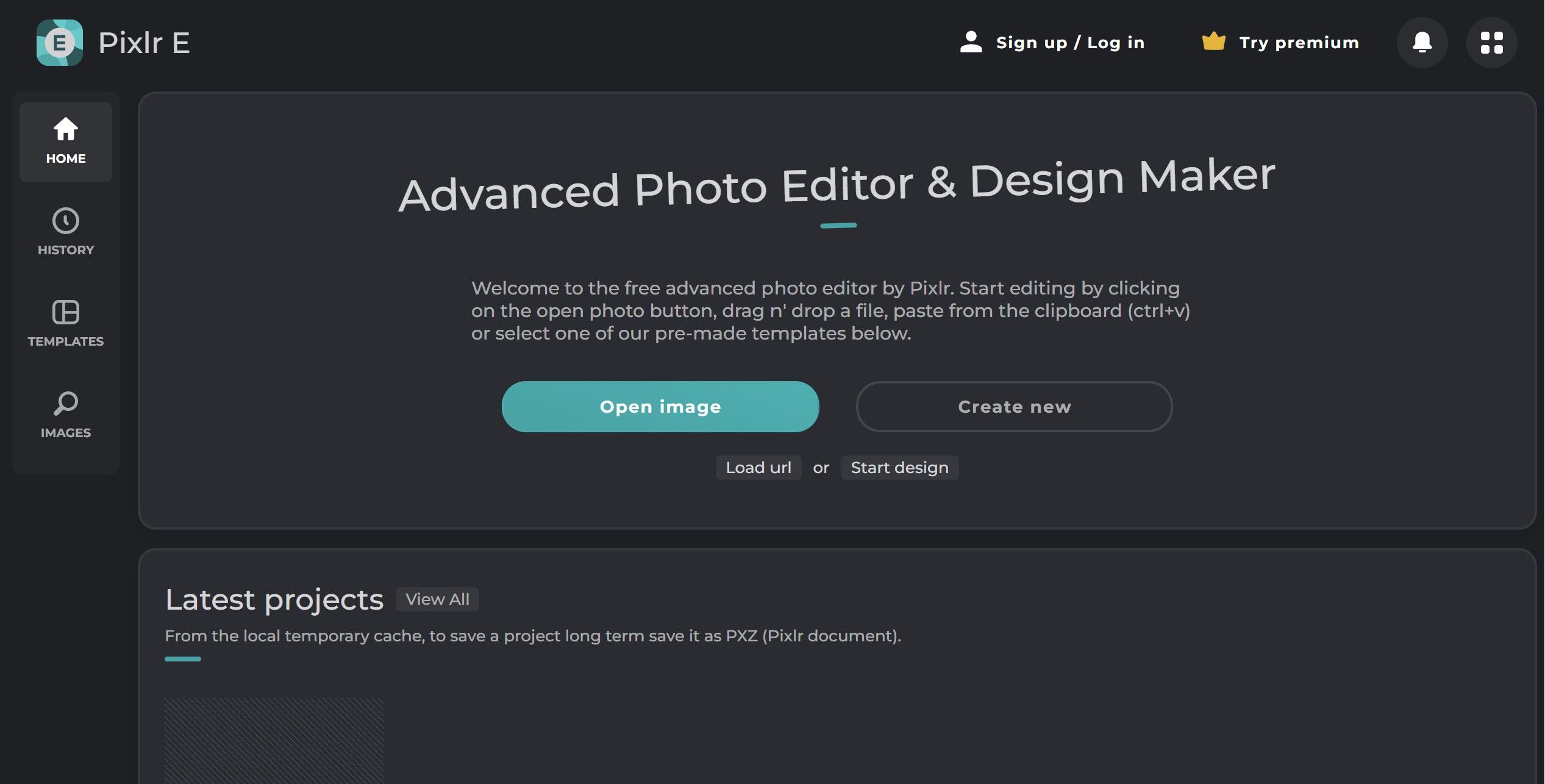The height and width of the screenshot is (784, 1545).
Task: Open the apps grid menu
Action: pyautogui.click(x=1491, y=43)
